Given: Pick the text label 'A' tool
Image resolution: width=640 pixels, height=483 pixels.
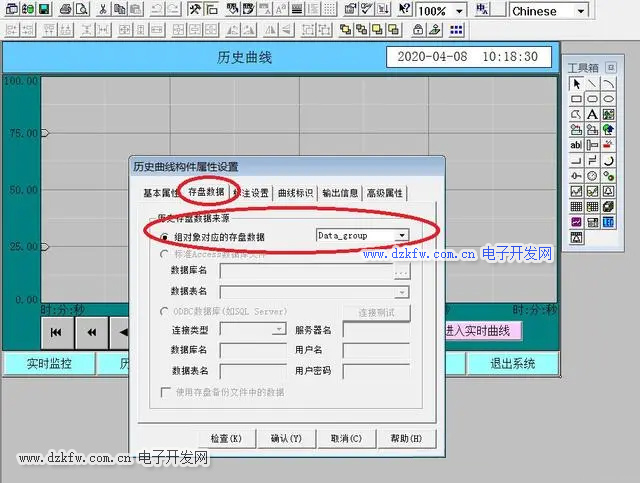Looking at the screenshot, I should pos(592,115).
